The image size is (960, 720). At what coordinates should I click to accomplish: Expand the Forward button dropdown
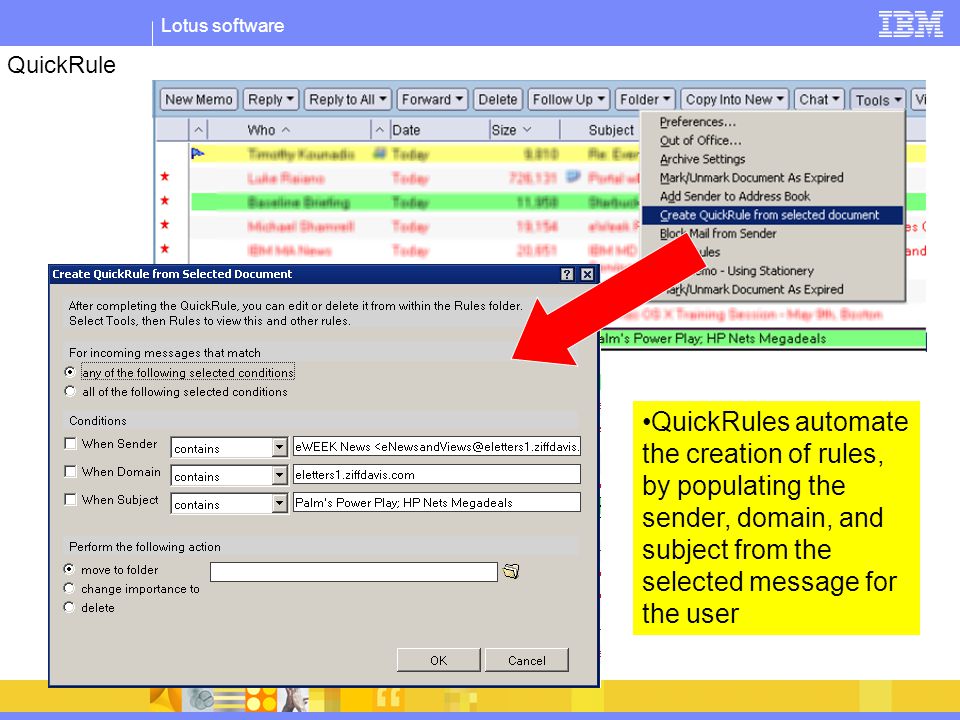(459, 99)
